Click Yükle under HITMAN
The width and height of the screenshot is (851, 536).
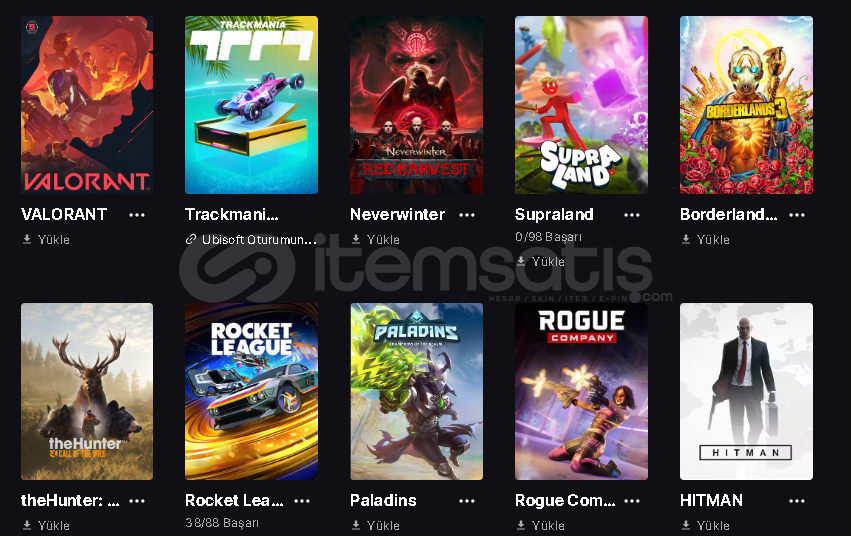706,525
